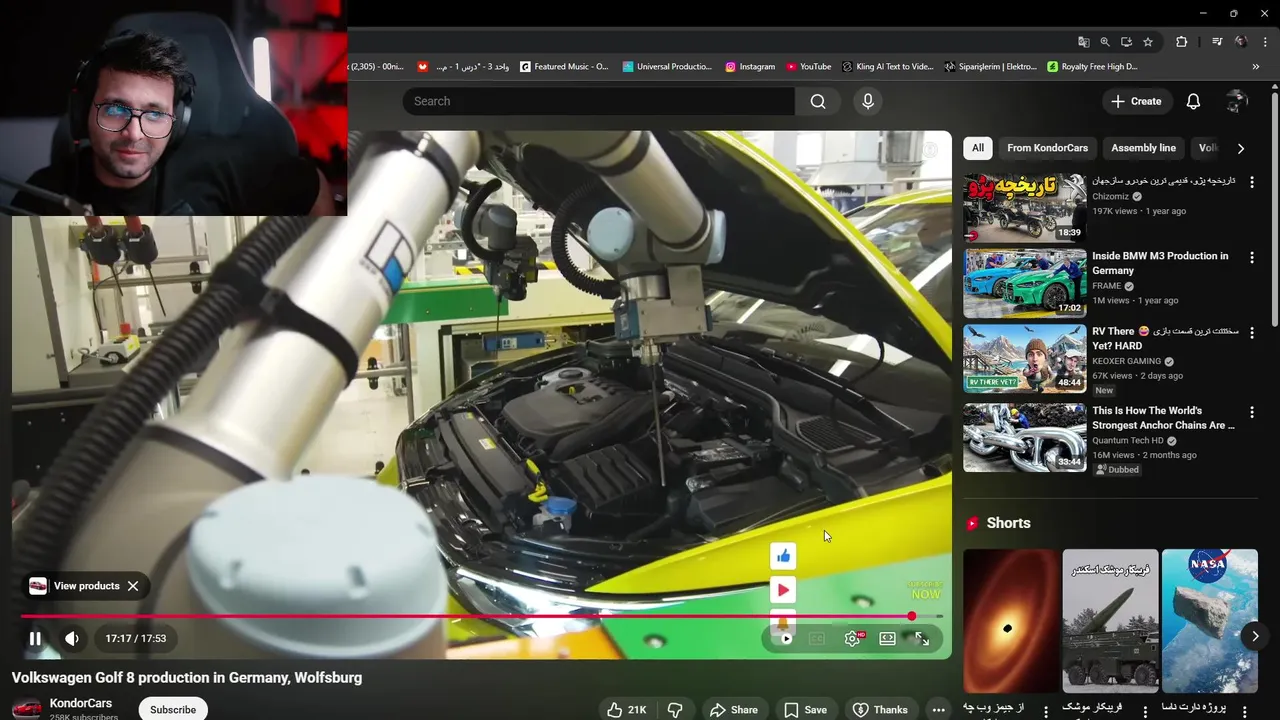Enter fullscreen with the expand arrows icon
Screen dimensions: 1280x720
pyautogui.click(x=922, y=639)
